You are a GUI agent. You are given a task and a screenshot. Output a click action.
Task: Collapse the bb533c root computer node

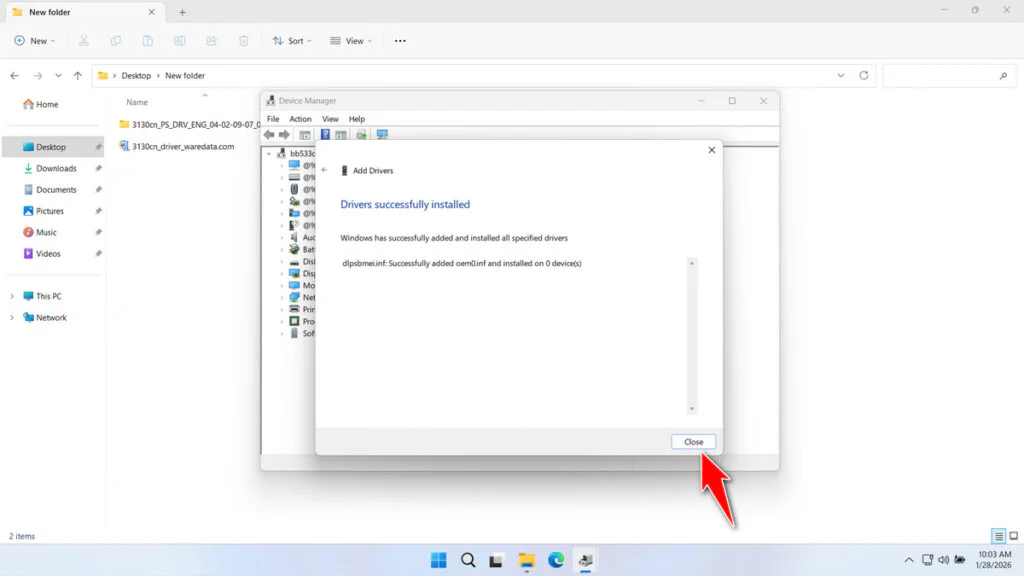coord(269,154)
